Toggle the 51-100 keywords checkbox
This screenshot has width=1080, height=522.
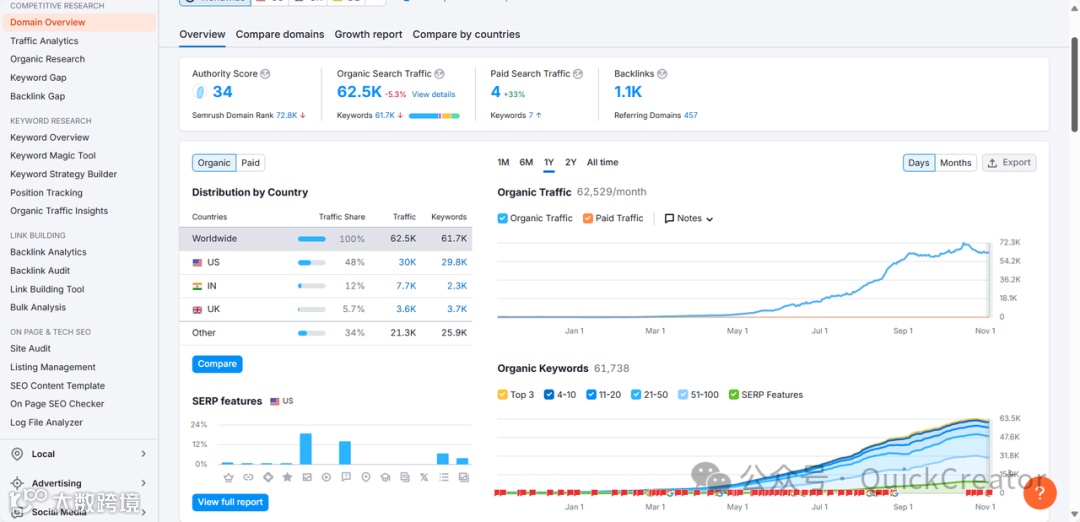(x=683, y=395)
